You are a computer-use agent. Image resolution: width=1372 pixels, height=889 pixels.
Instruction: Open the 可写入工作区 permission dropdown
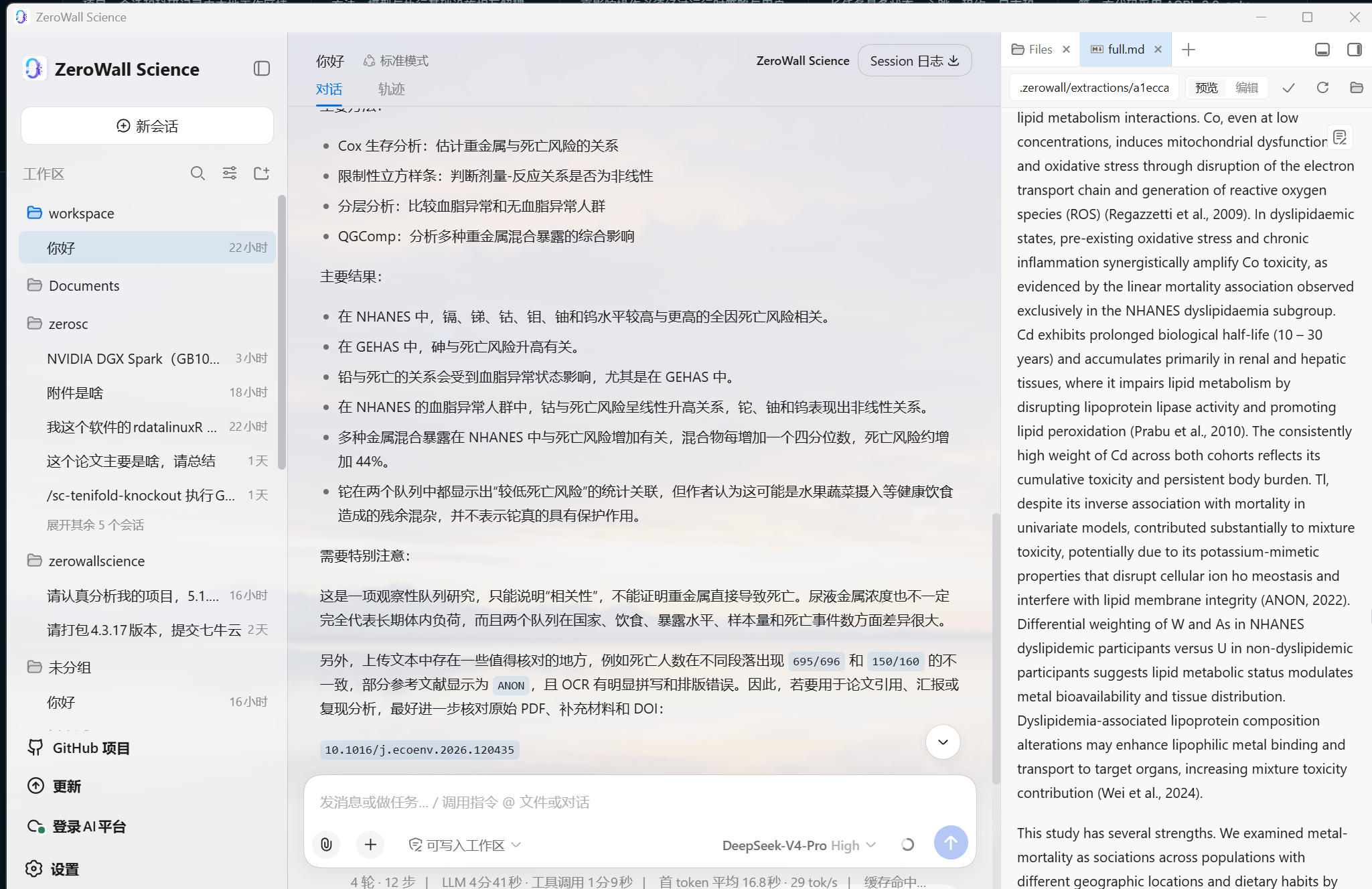(465, 845)
